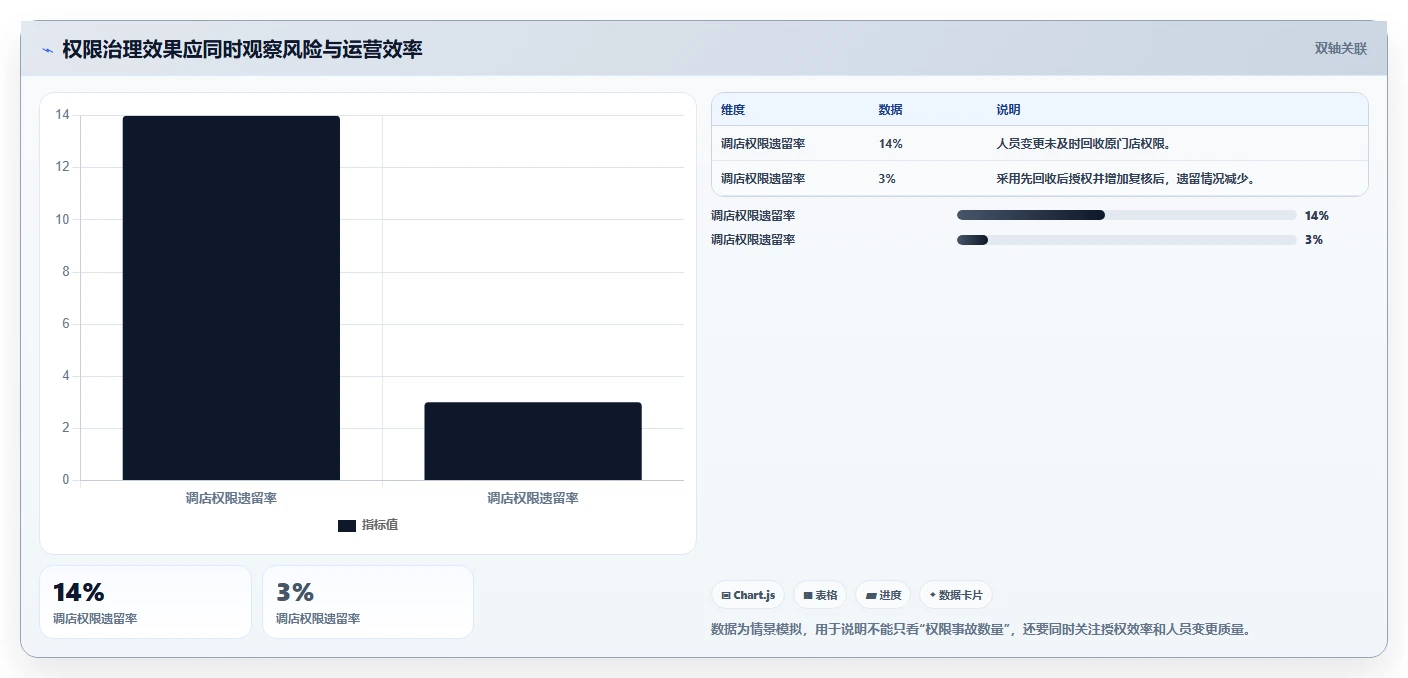
Task: Click the 指标值 legend label
Action: 380,525
